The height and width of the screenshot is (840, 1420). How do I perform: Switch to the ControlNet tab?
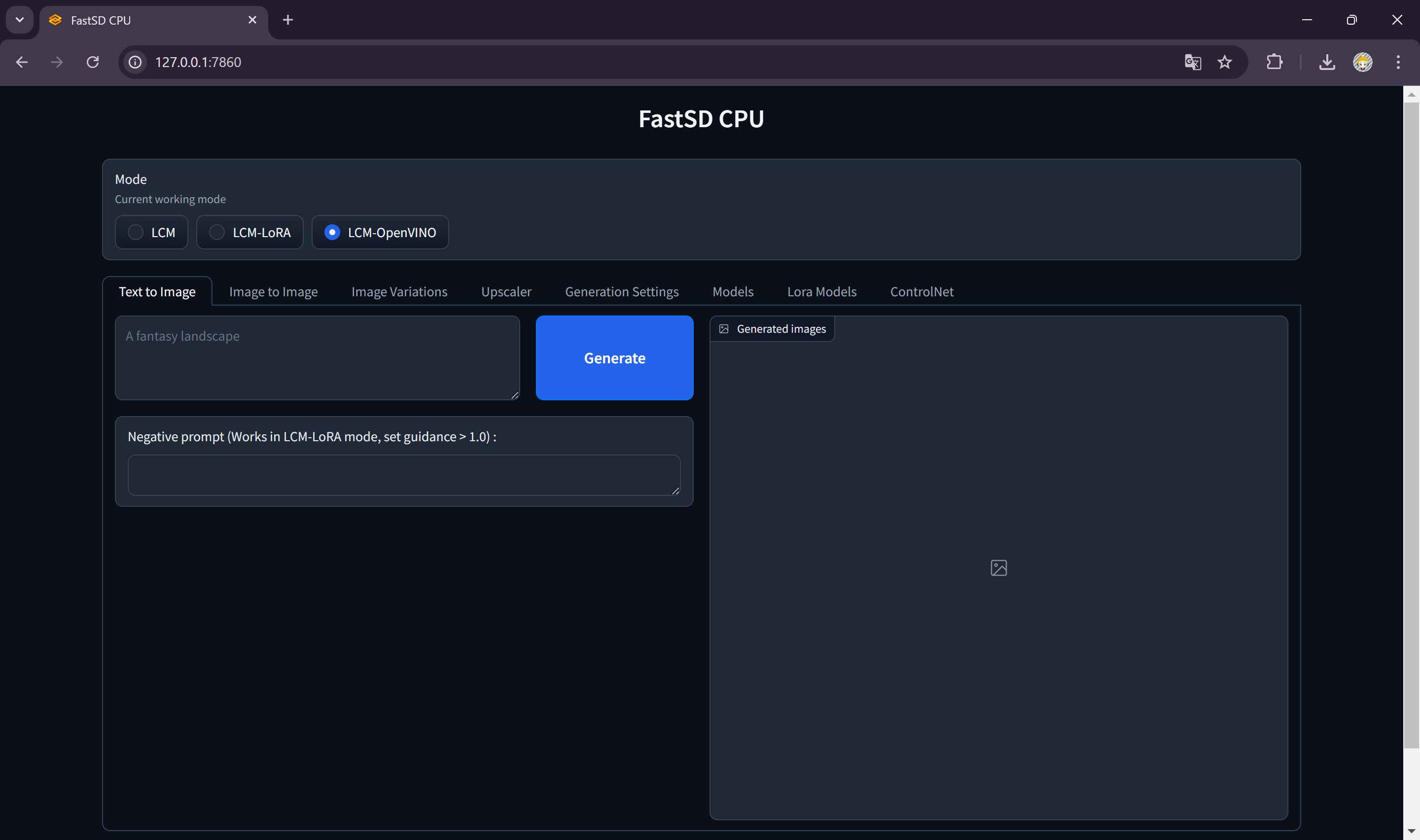(922, 291)
